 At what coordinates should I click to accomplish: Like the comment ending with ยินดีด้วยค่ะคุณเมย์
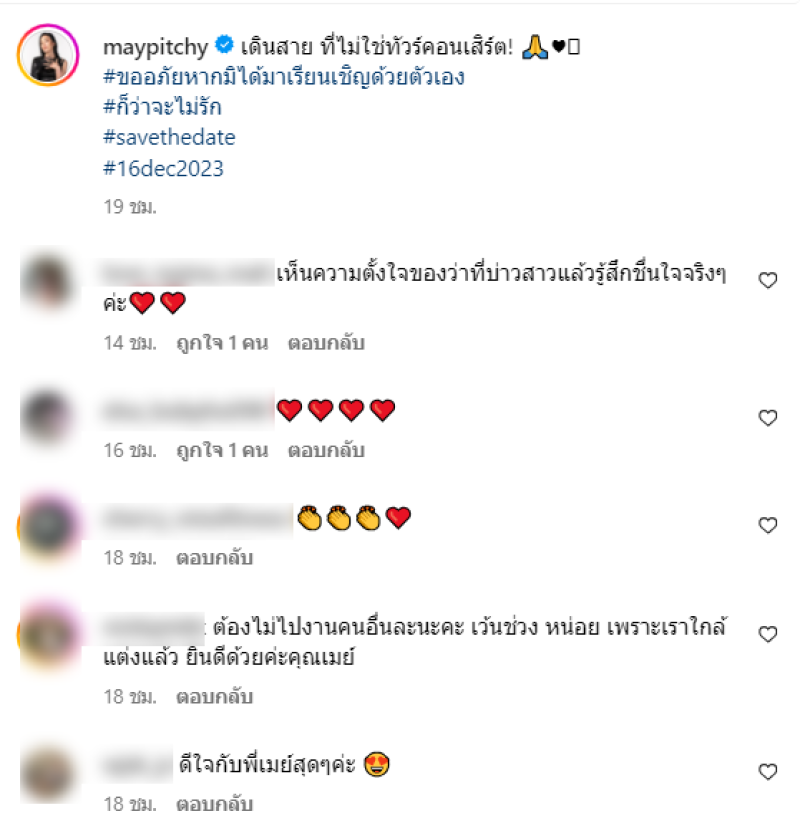[x=768, y=634]
